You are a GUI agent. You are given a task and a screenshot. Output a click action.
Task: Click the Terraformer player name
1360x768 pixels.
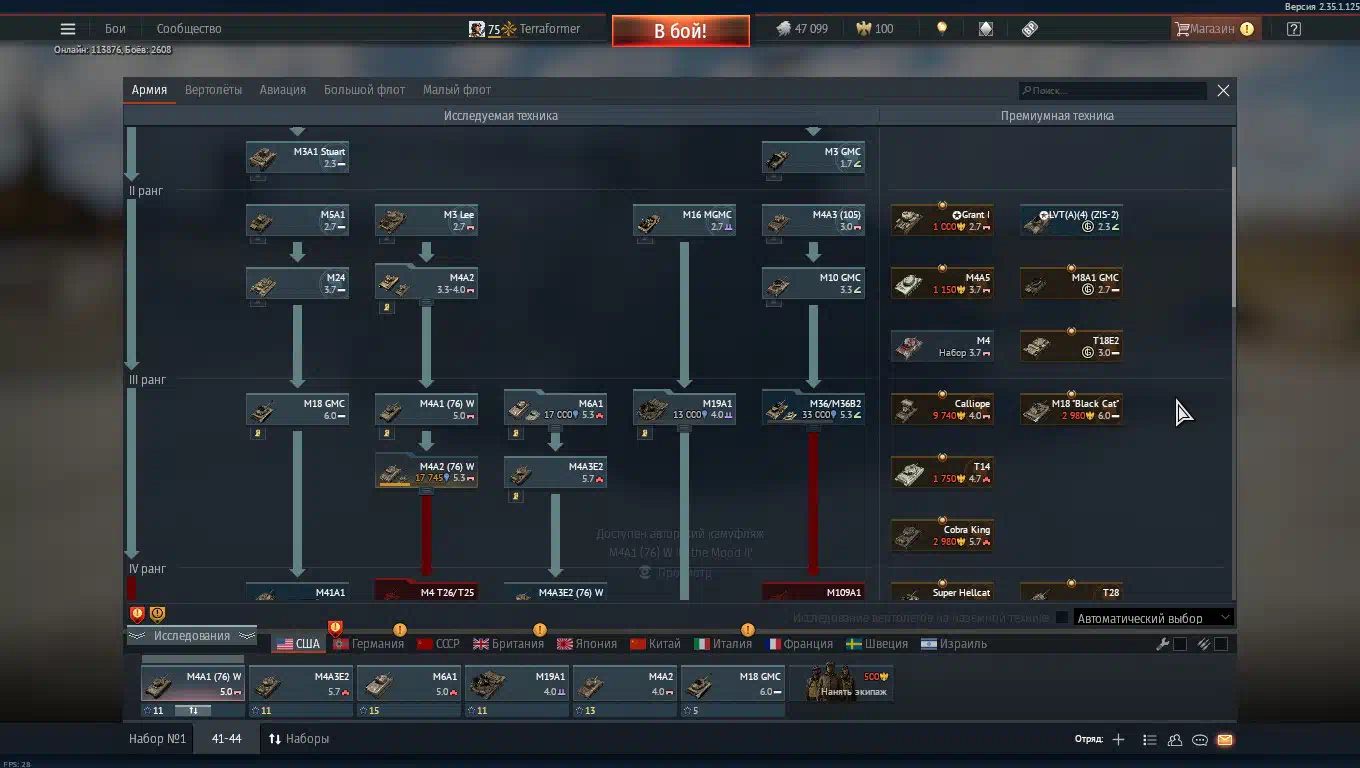[550, 29]
